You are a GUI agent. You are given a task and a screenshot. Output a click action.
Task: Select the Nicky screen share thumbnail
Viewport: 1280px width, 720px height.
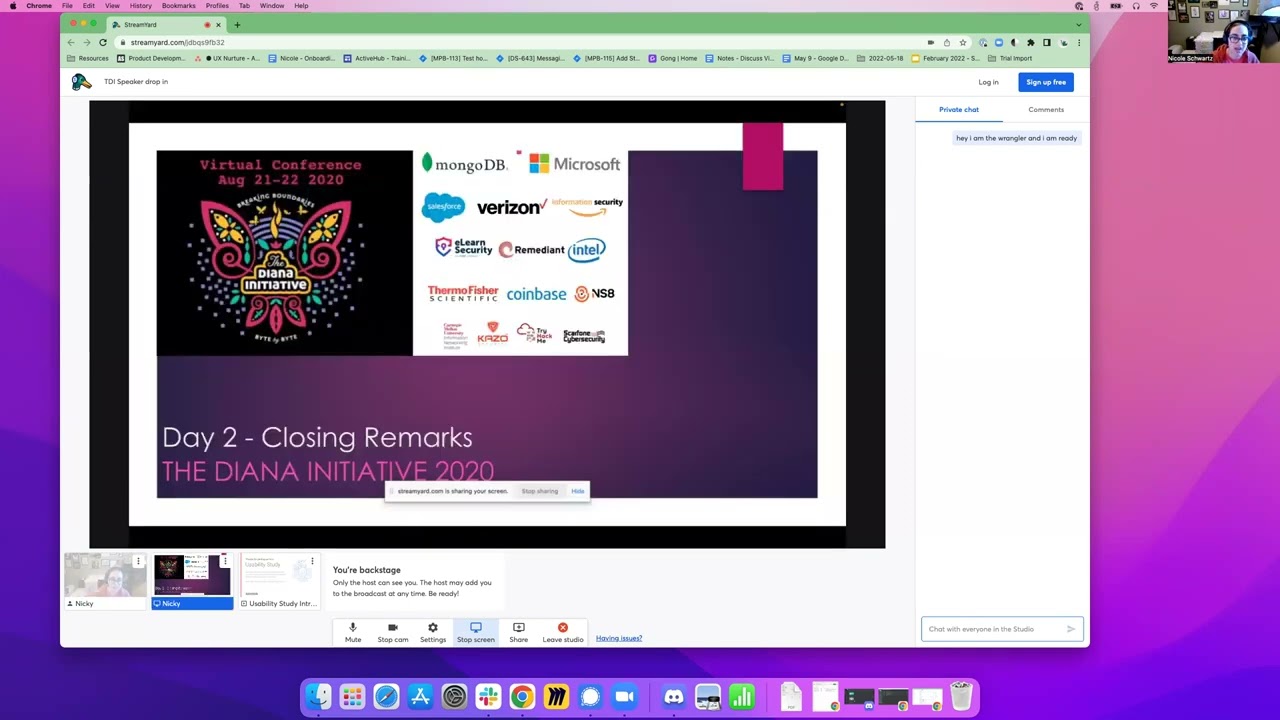coord(192,581)
